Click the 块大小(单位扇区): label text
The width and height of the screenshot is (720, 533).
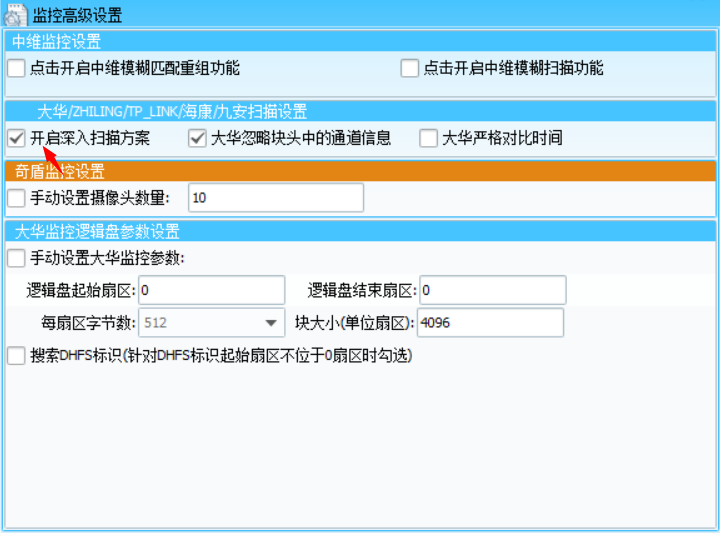pyautogui.click(x=354, y=323)
